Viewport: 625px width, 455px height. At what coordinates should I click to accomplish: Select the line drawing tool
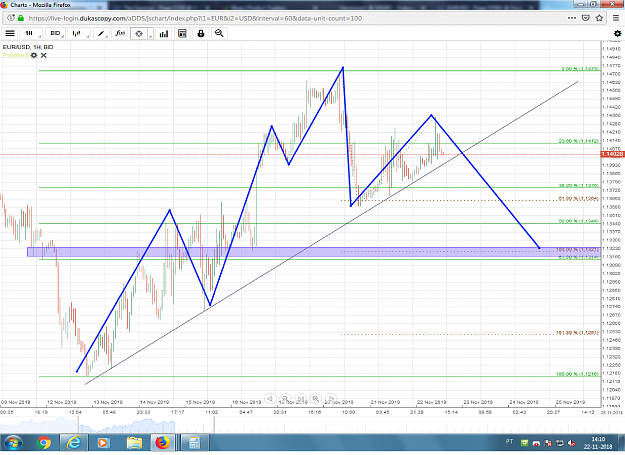(x=101, y=33)
